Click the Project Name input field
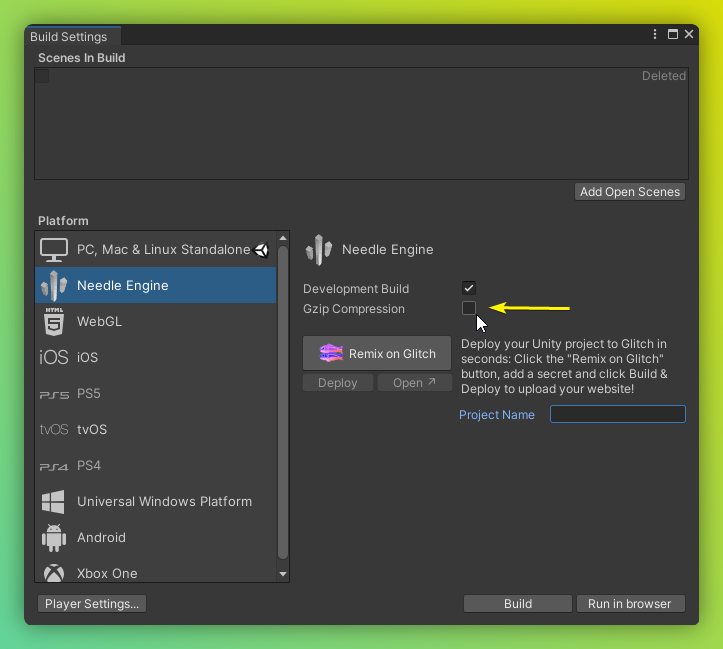This screenshot has height=649, width=723. click(617, 414)
